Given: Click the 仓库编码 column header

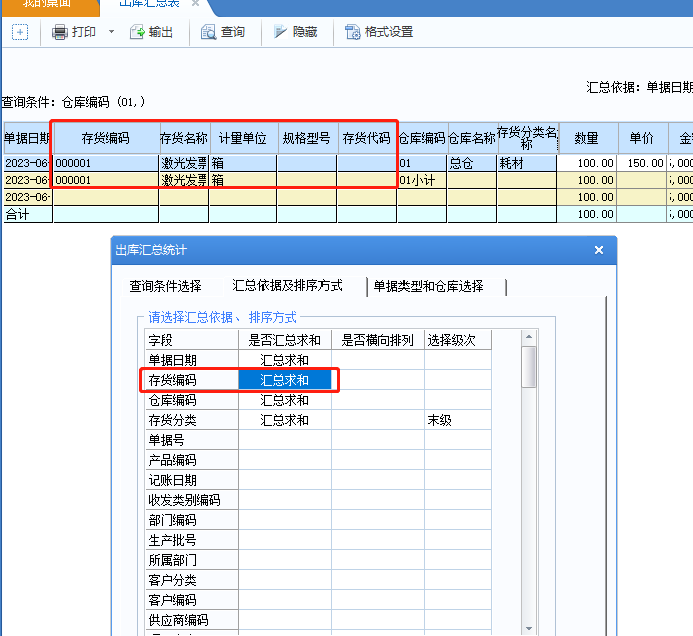Looking at the screenshot, I should pyautogui.click(x=422, y=138).
